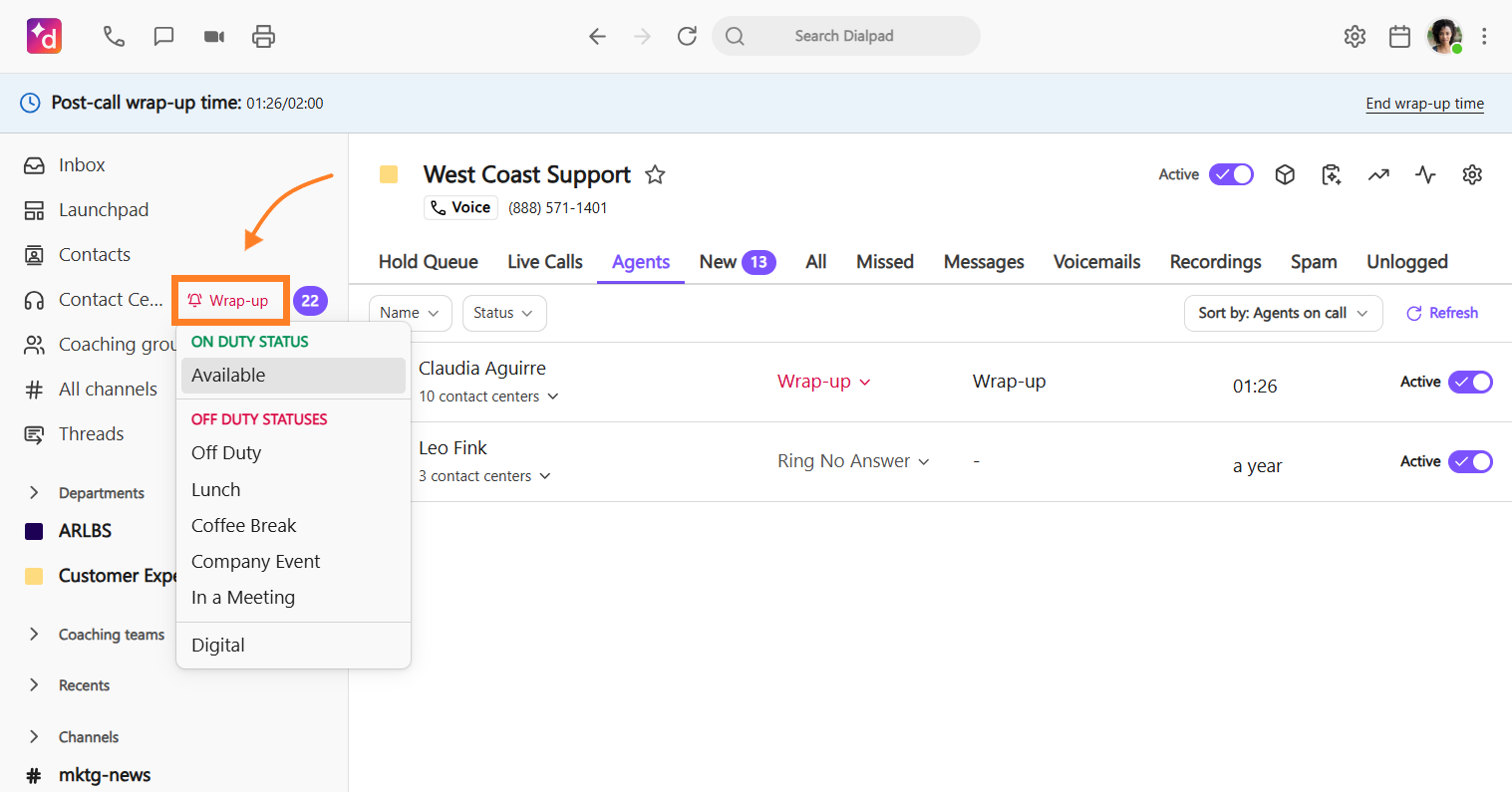Open contact center settings gear
The height and width of the screenshot is (792, 1512).
coord(1472,175)
